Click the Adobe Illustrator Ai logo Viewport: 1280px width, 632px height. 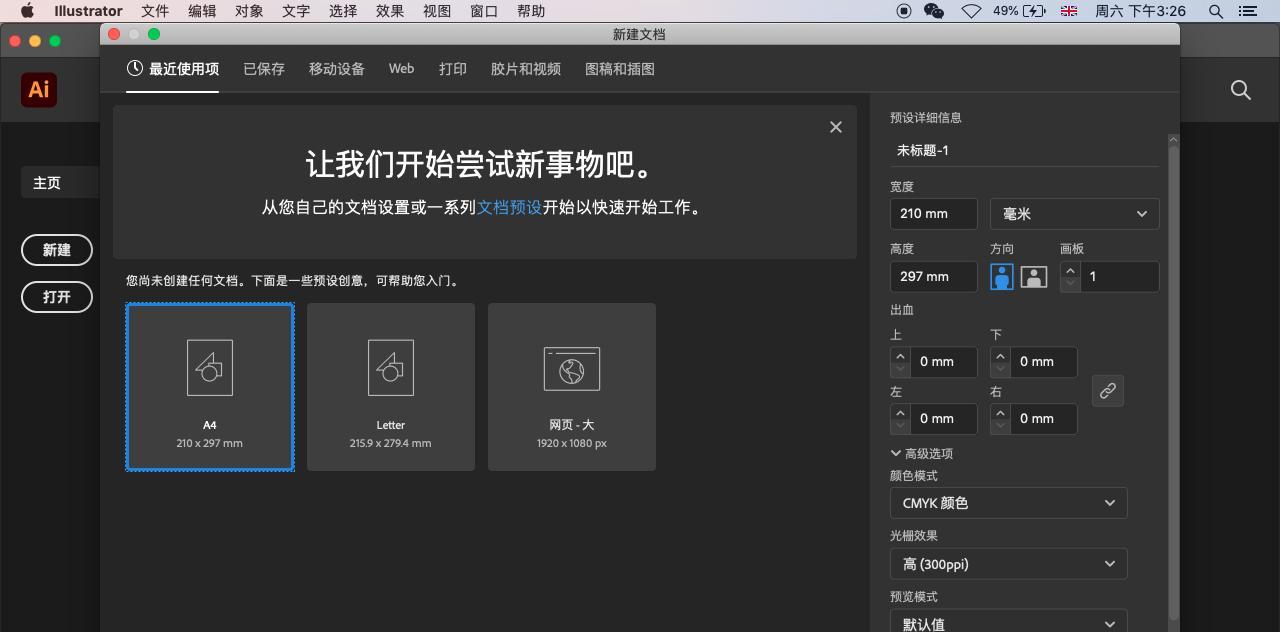pyautogui.click(x=39, y=90)
